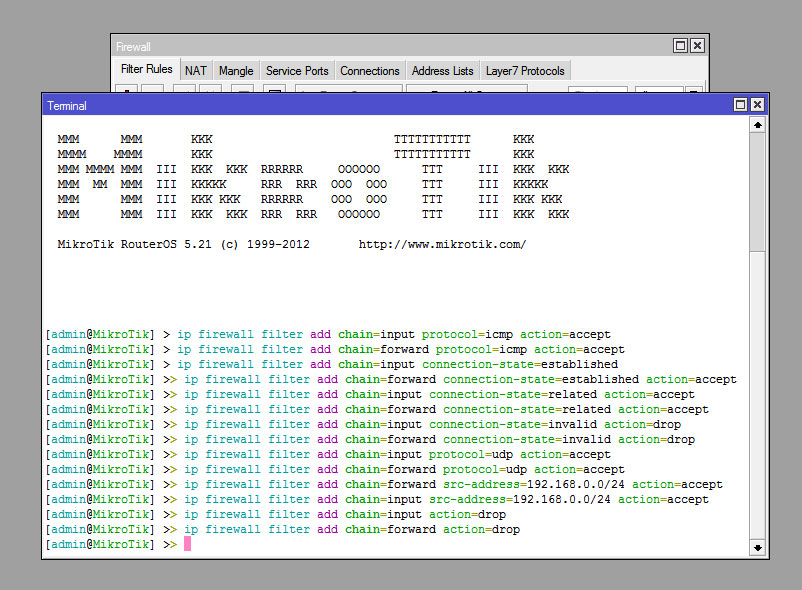The image size is (802, 590).
Task: Switch to the NAT tab
Action: tap(196, 70)
